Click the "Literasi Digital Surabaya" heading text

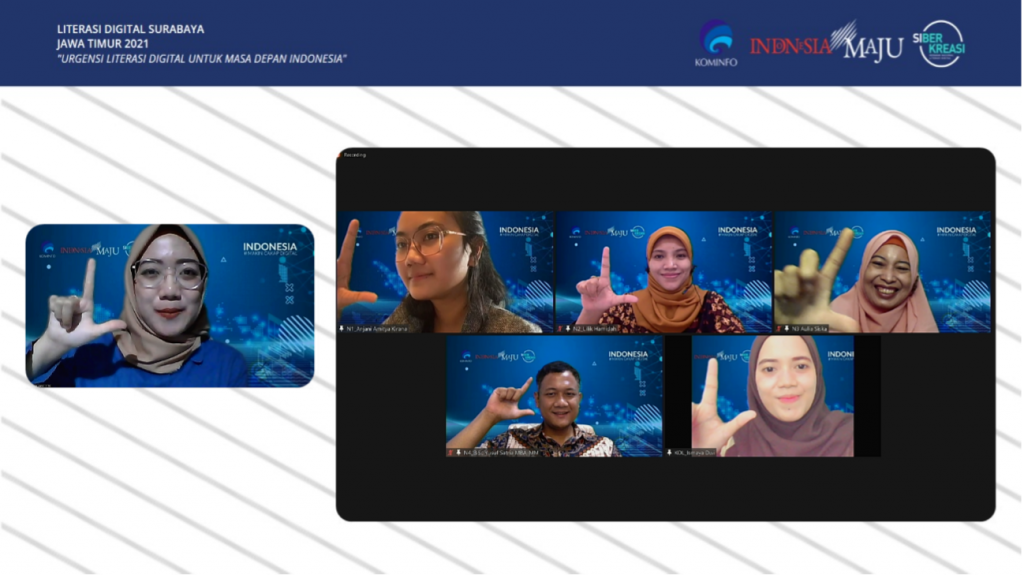pyautogui.click(x=130, y=29)
